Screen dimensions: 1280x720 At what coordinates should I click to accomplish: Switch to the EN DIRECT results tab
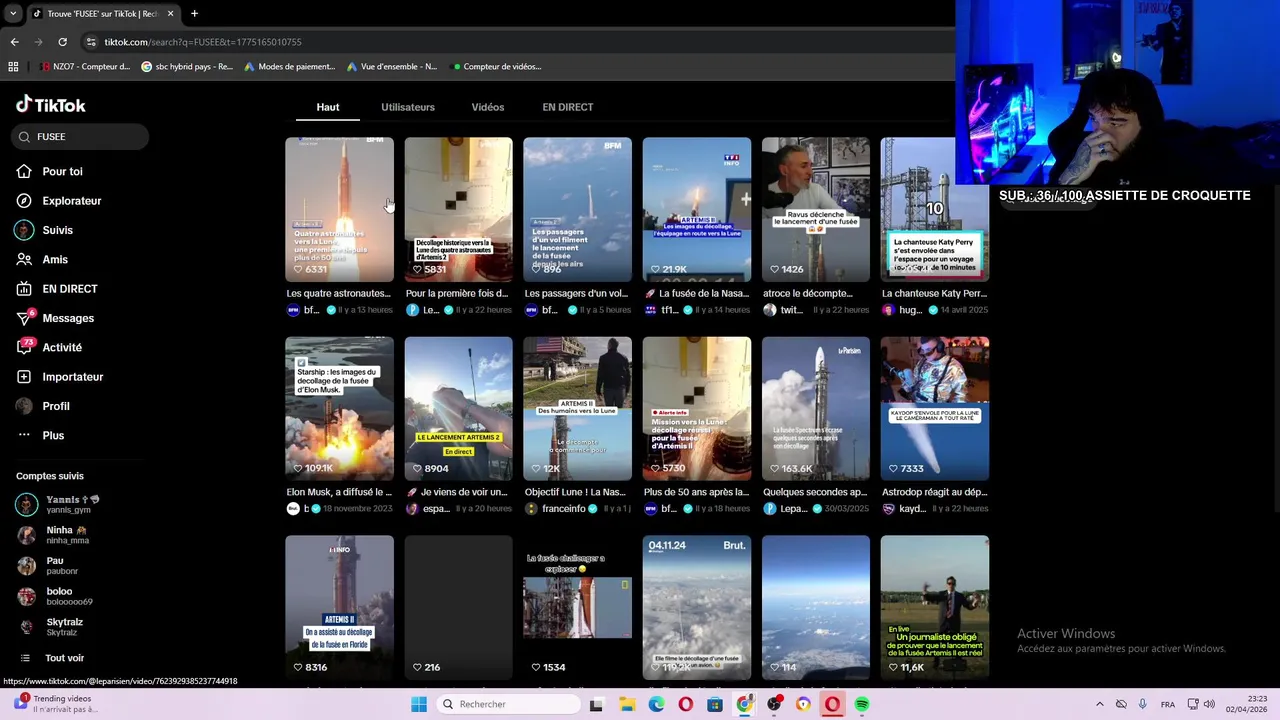(x=568, y=107)
